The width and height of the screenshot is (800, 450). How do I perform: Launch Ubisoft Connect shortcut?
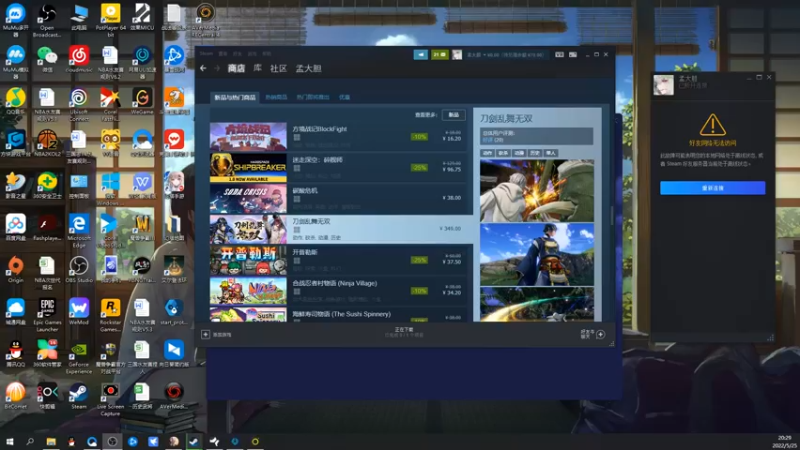pyautogui.click(x=79, y=105)
